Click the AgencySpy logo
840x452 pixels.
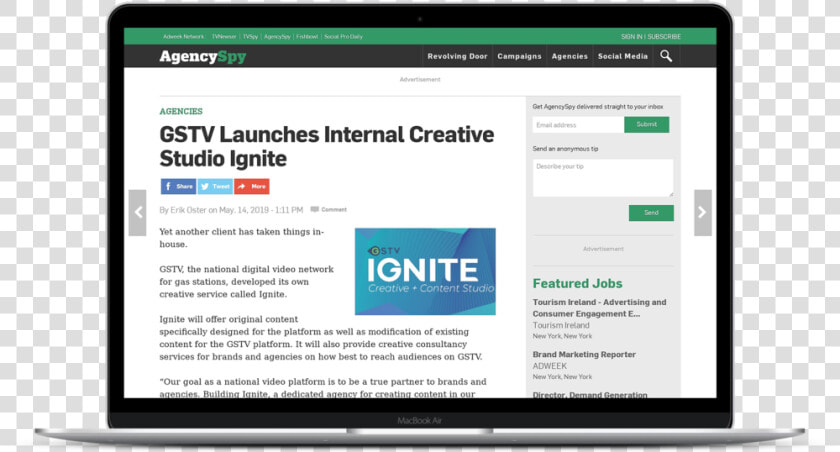202,56
